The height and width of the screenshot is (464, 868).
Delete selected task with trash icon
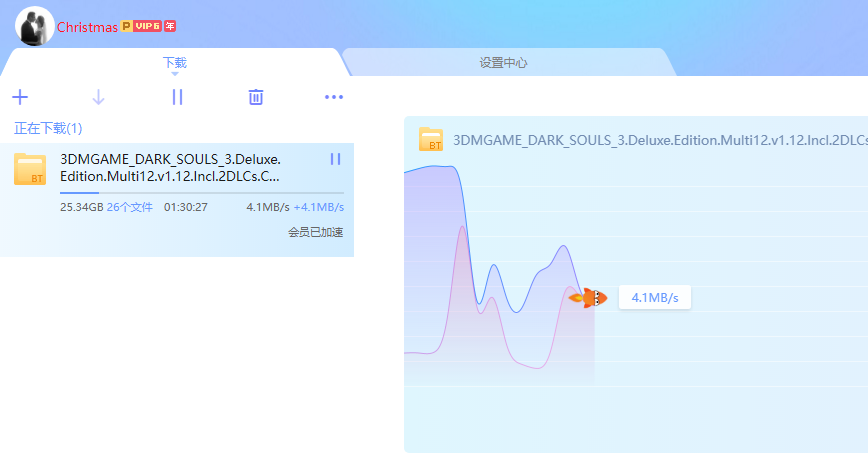(x=256, y=97)
